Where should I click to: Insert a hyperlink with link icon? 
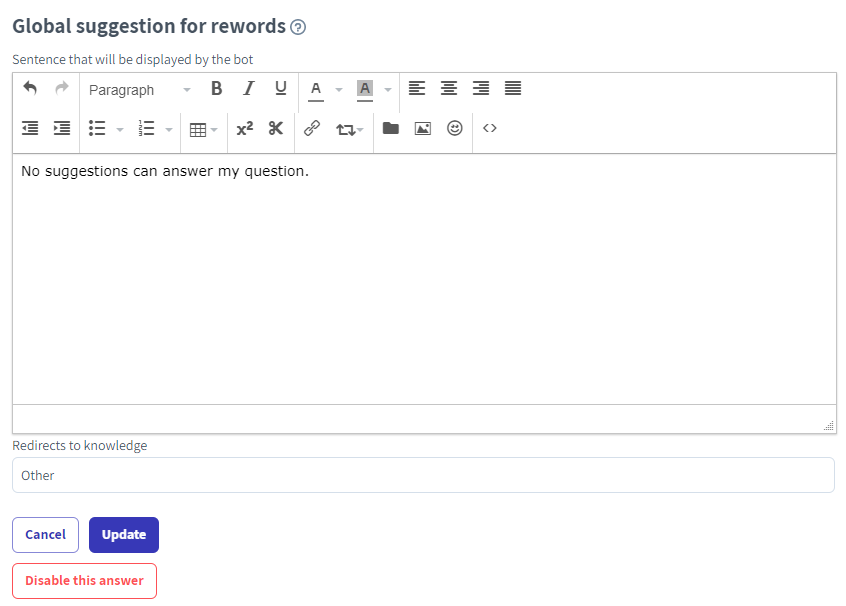[x=311, y=128]
